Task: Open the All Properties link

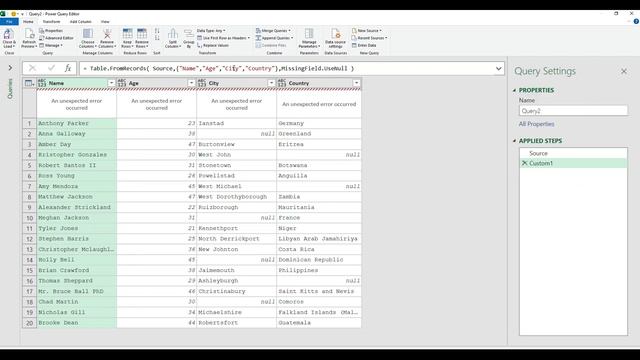Action: [536, 124]
